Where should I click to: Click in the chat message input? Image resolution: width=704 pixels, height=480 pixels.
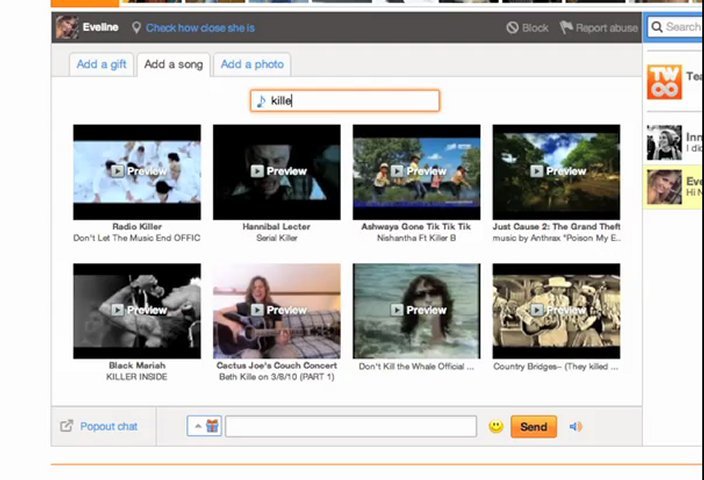pyautogui.click(x=351, y=426)
